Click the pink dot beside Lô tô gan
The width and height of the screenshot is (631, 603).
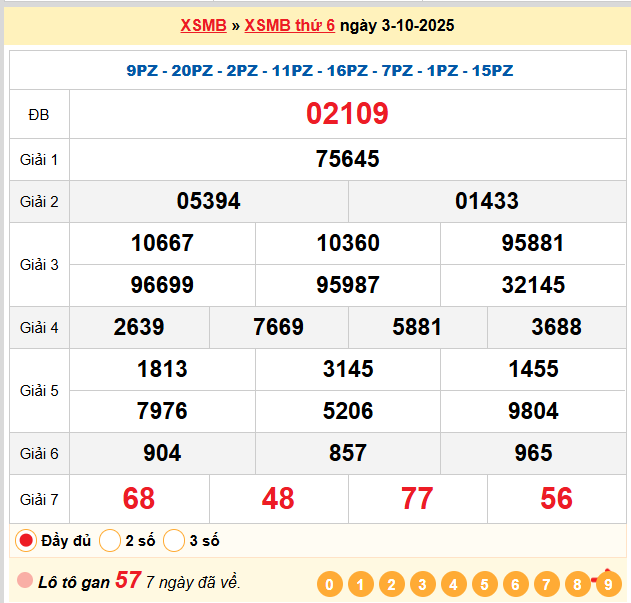(25, 581)
